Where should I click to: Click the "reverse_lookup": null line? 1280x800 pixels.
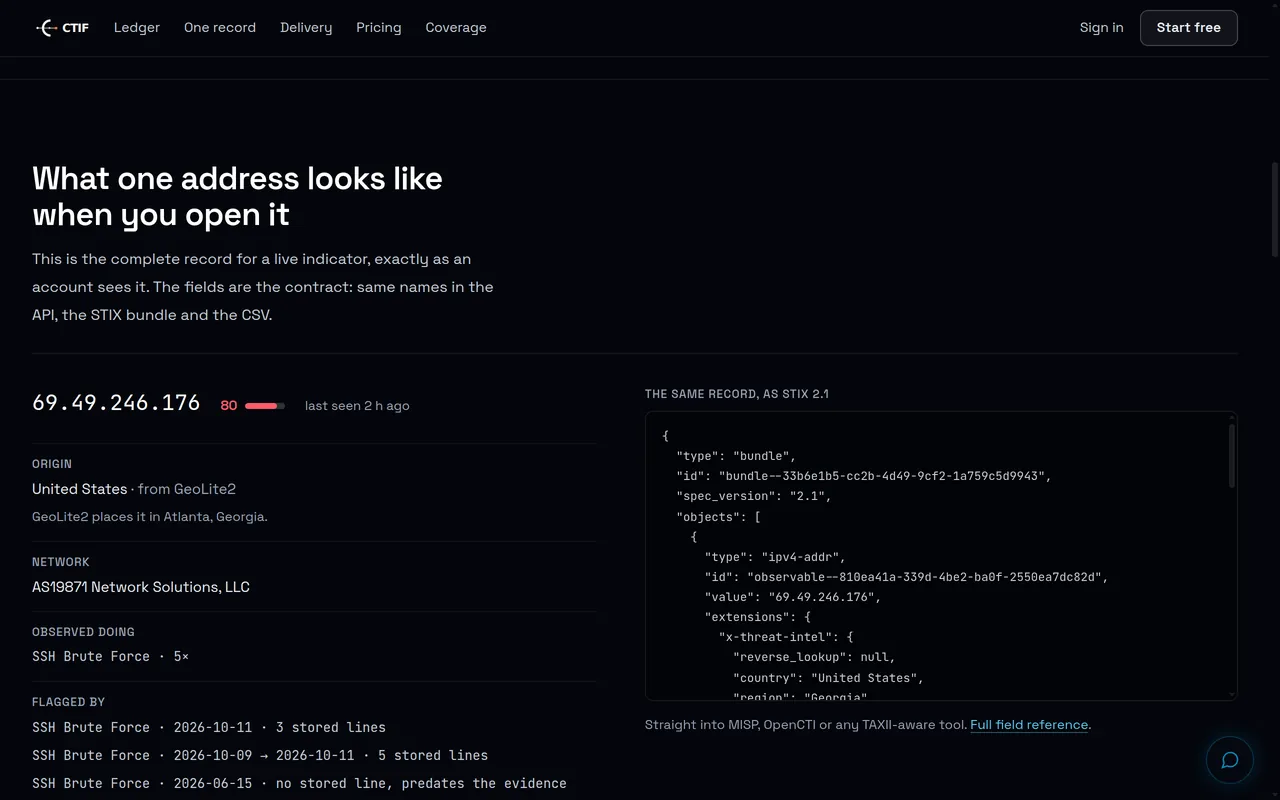(x=814, y=657)
